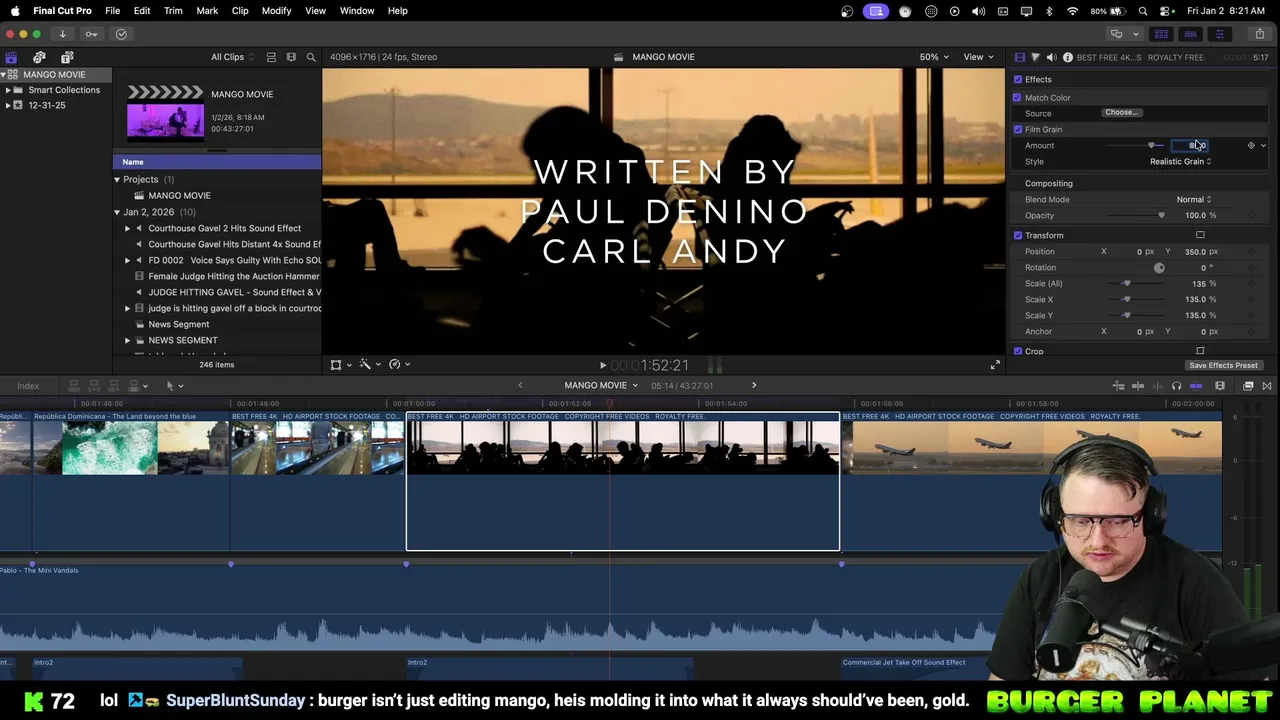Toggle clip grouping options icon
1280x720 pixels.
tap(271, 57)
